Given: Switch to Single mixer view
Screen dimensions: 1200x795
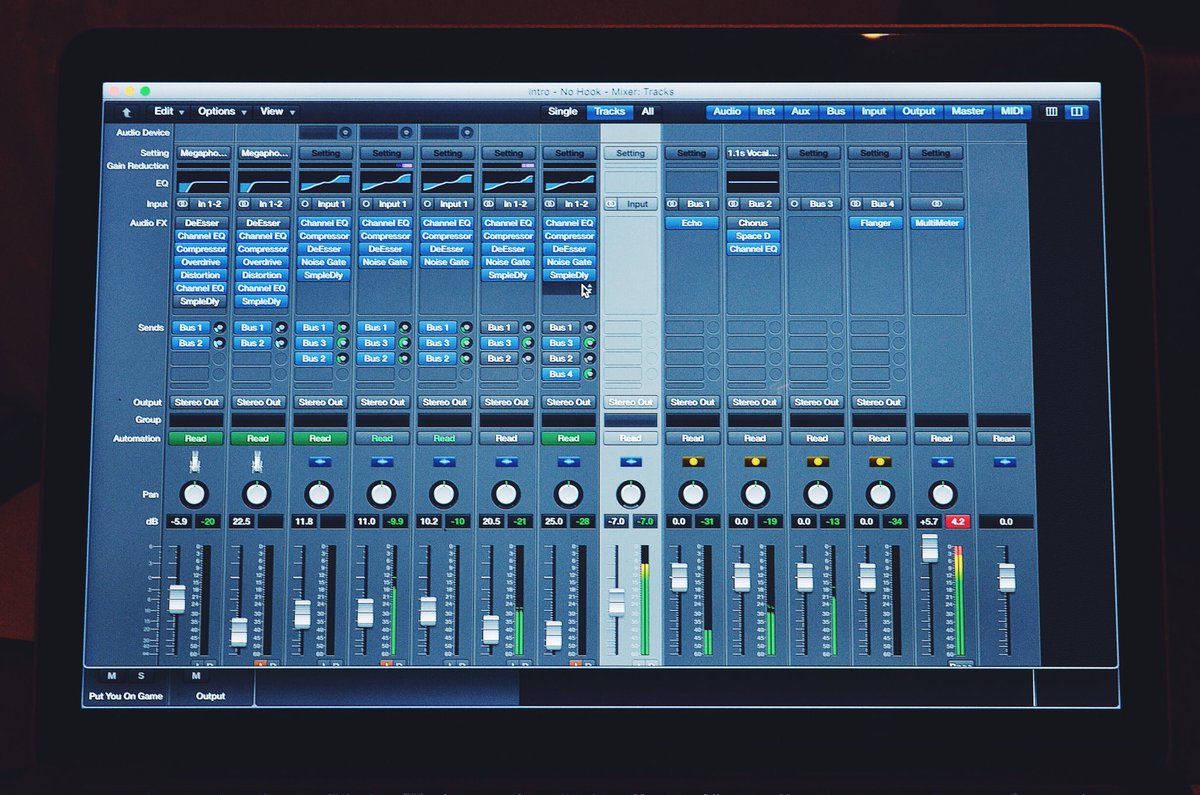Looking at the screenshot, I should tap(563, 112).
